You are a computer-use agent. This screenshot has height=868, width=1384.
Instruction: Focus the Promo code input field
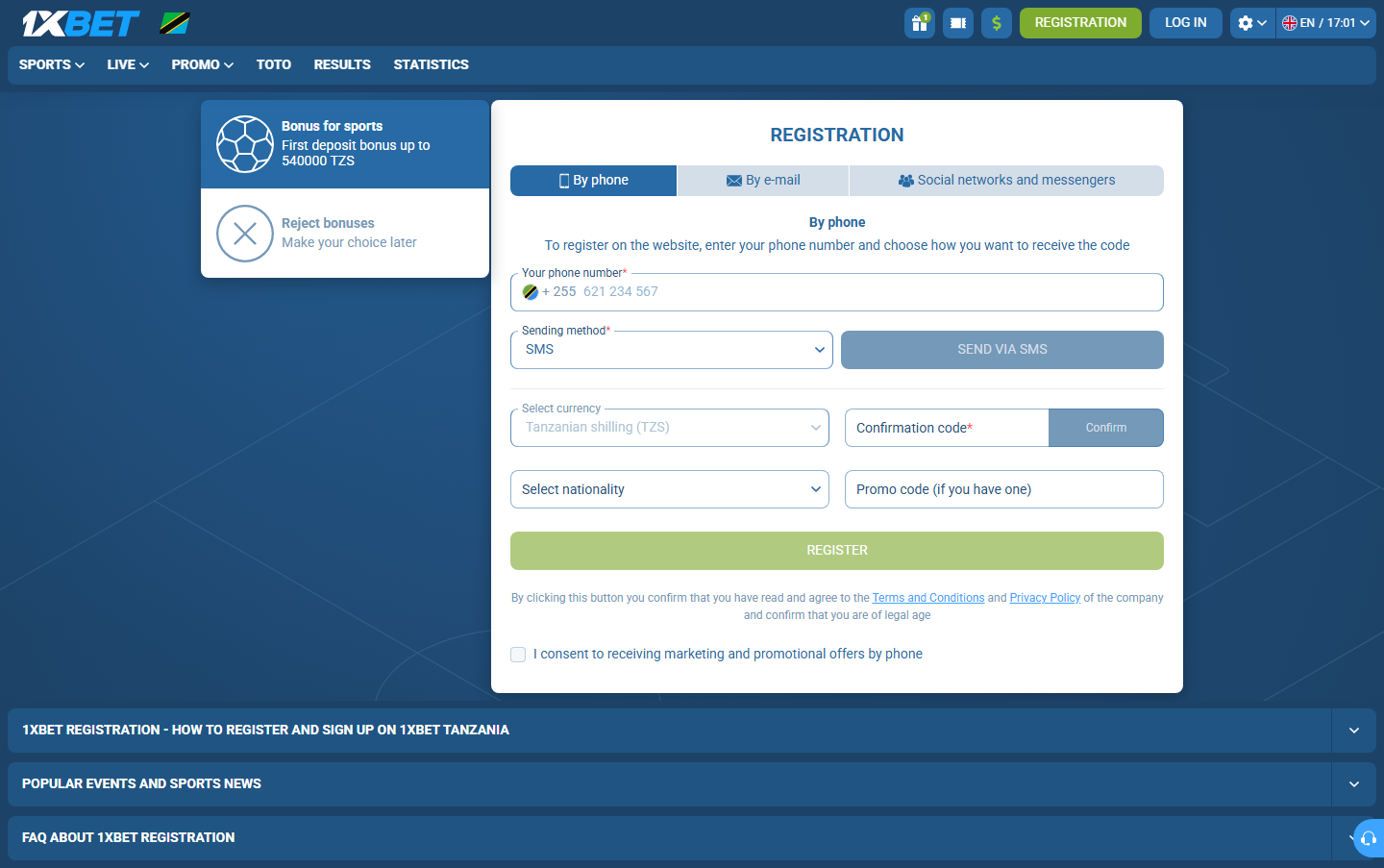(1004, 489)
